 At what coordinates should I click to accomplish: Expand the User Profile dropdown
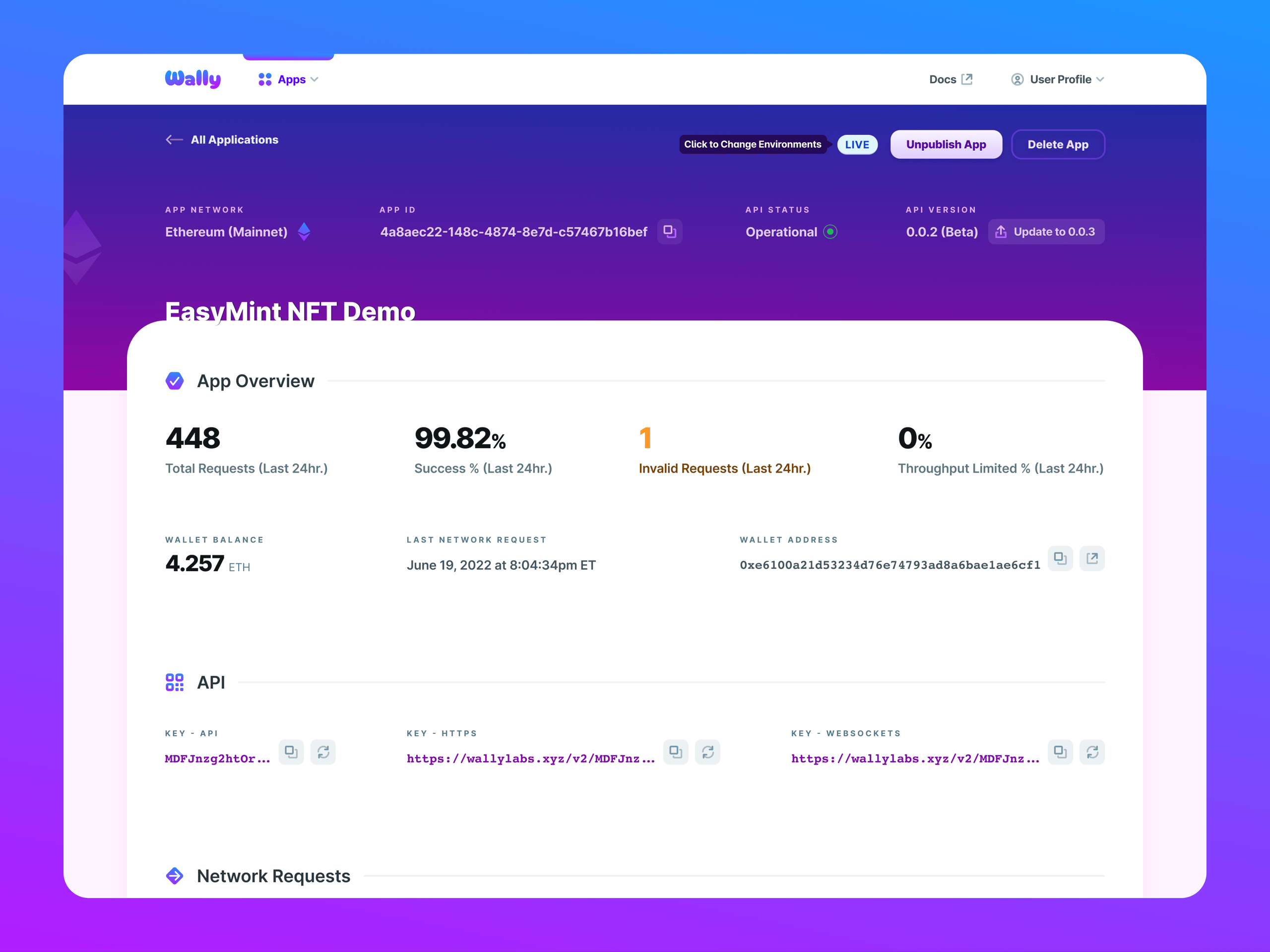click(1057, 79)
